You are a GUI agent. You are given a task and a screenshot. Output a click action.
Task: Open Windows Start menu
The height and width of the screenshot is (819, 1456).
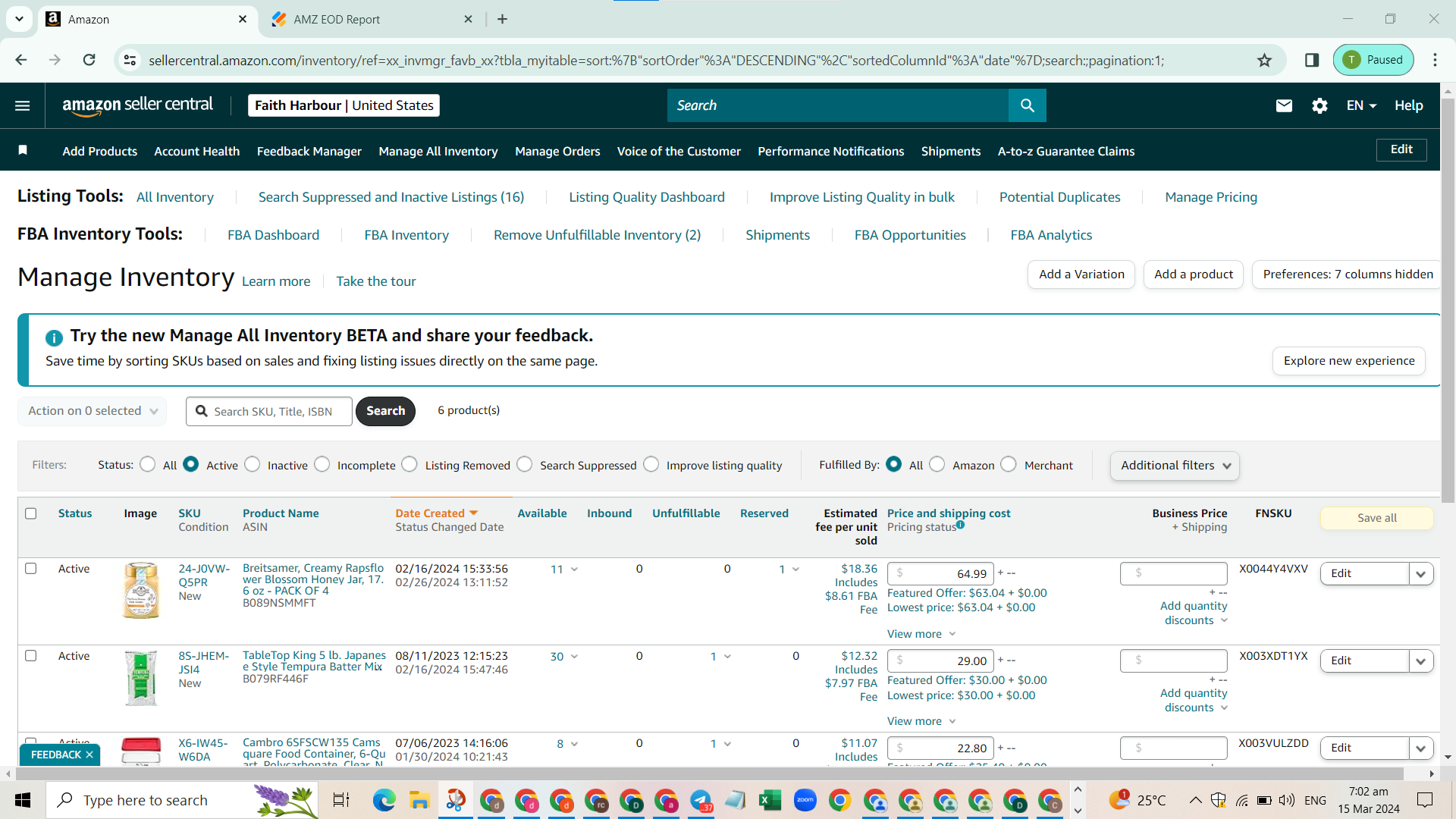coord(23,800)
